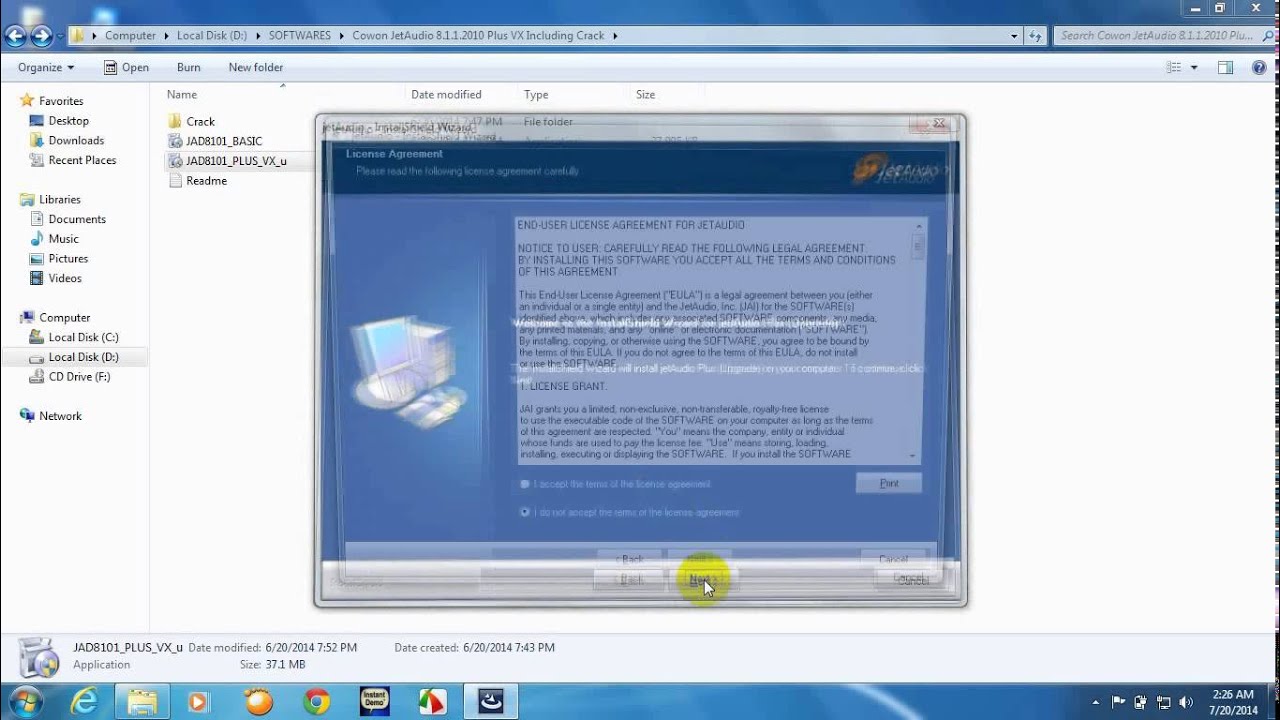
Task: Open Google Chrome from the taskbar
Action: tap(316, 702)
